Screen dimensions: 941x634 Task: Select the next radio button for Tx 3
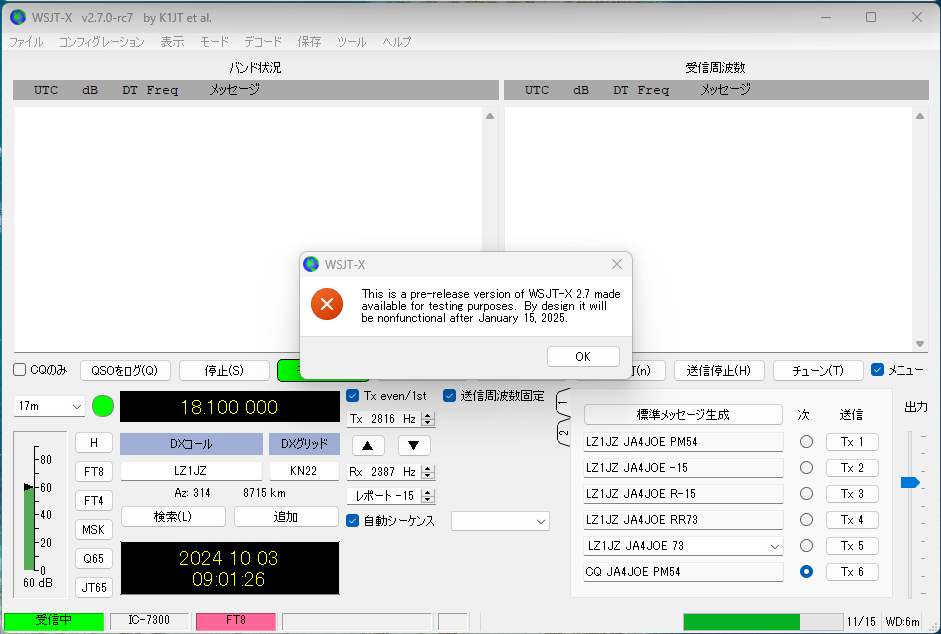pyautogui.click(x=806, y=494)
